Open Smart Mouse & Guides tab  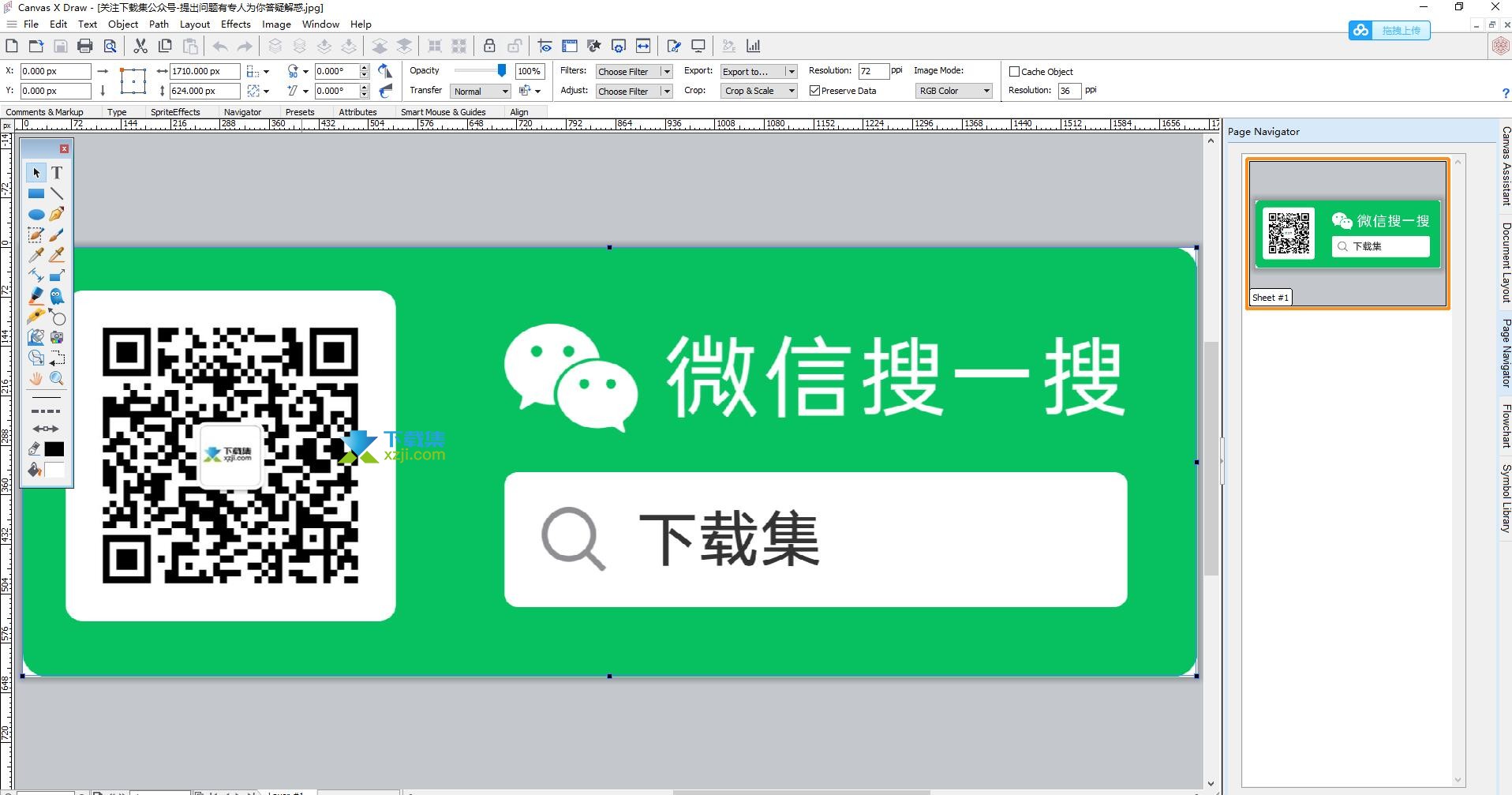[443, 112]
